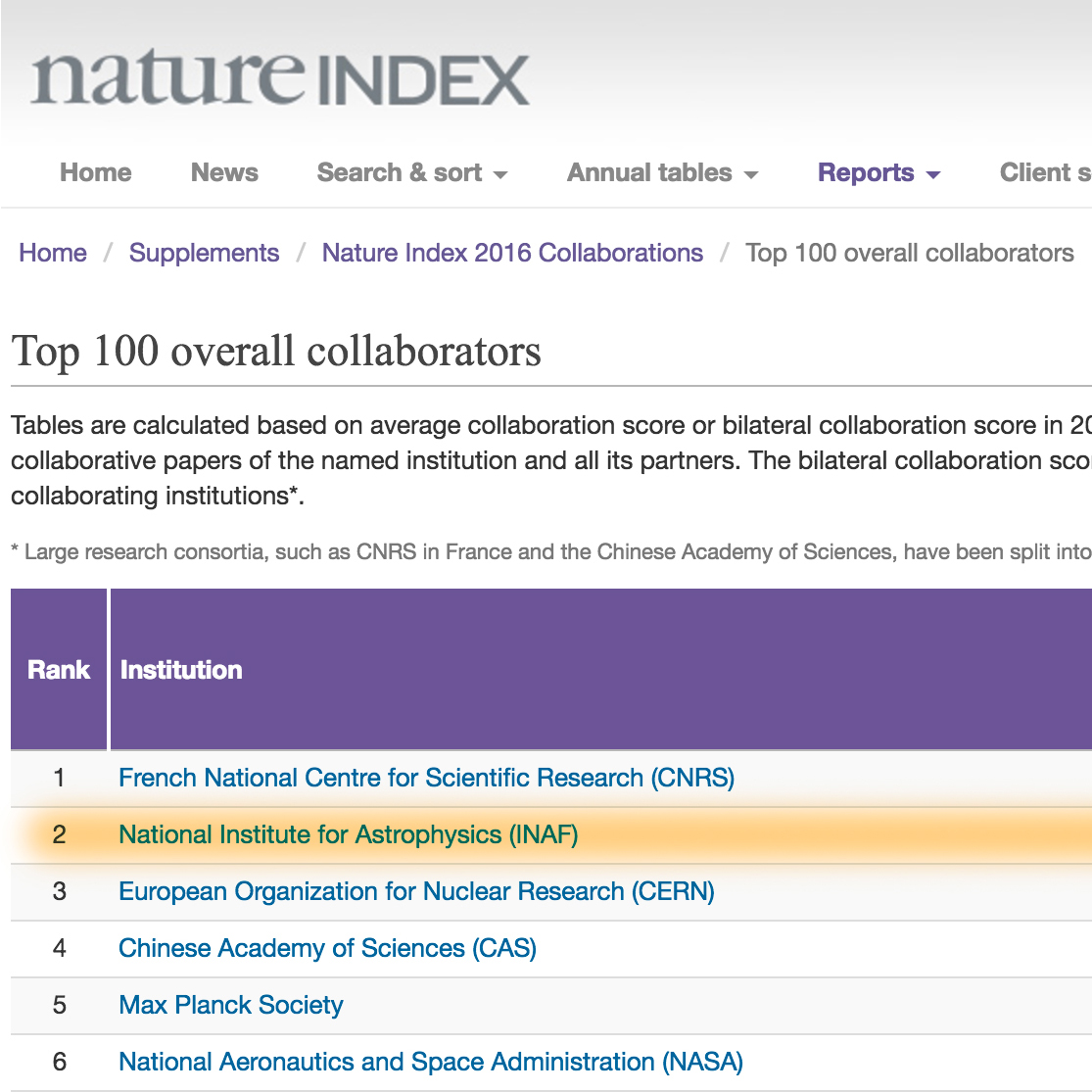Click the Client navigation item
Viewport: 1092px width, 1092px height.
coord(1044,173)
